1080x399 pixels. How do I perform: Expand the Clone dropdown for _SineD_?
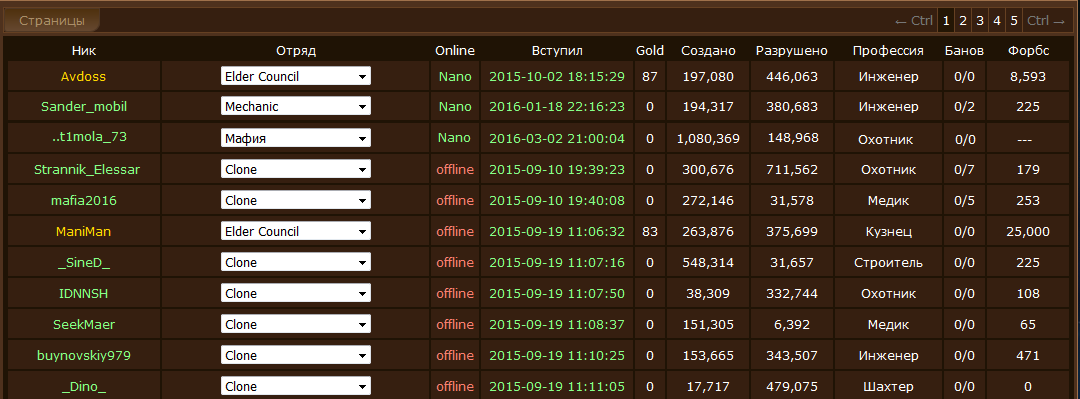click(x=295, y=263)
